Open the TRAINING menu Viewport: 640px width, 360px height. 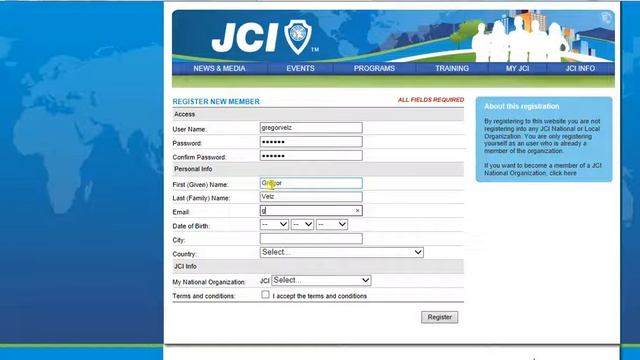[451, 68]
